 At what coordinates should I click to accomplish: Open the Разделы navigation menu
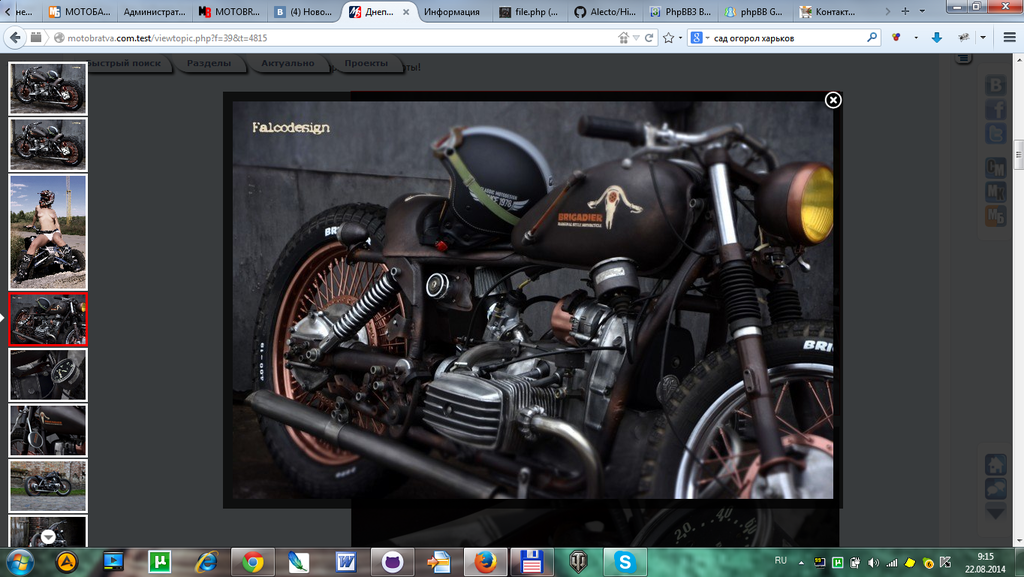tap(210, 64)
